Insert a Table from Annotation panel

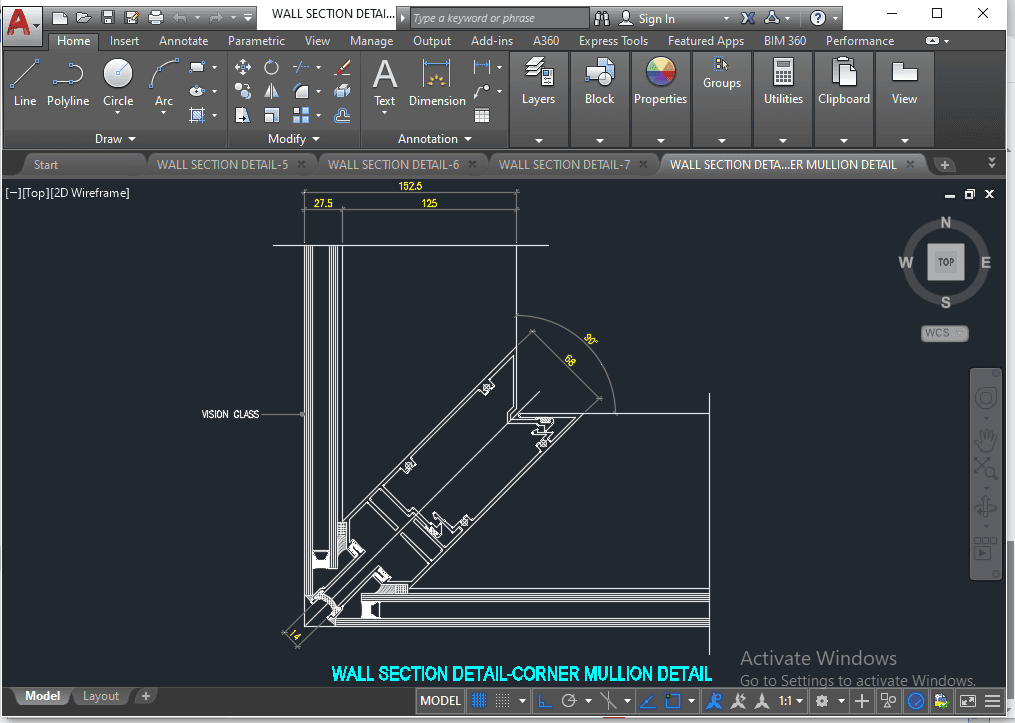point(482,115)
